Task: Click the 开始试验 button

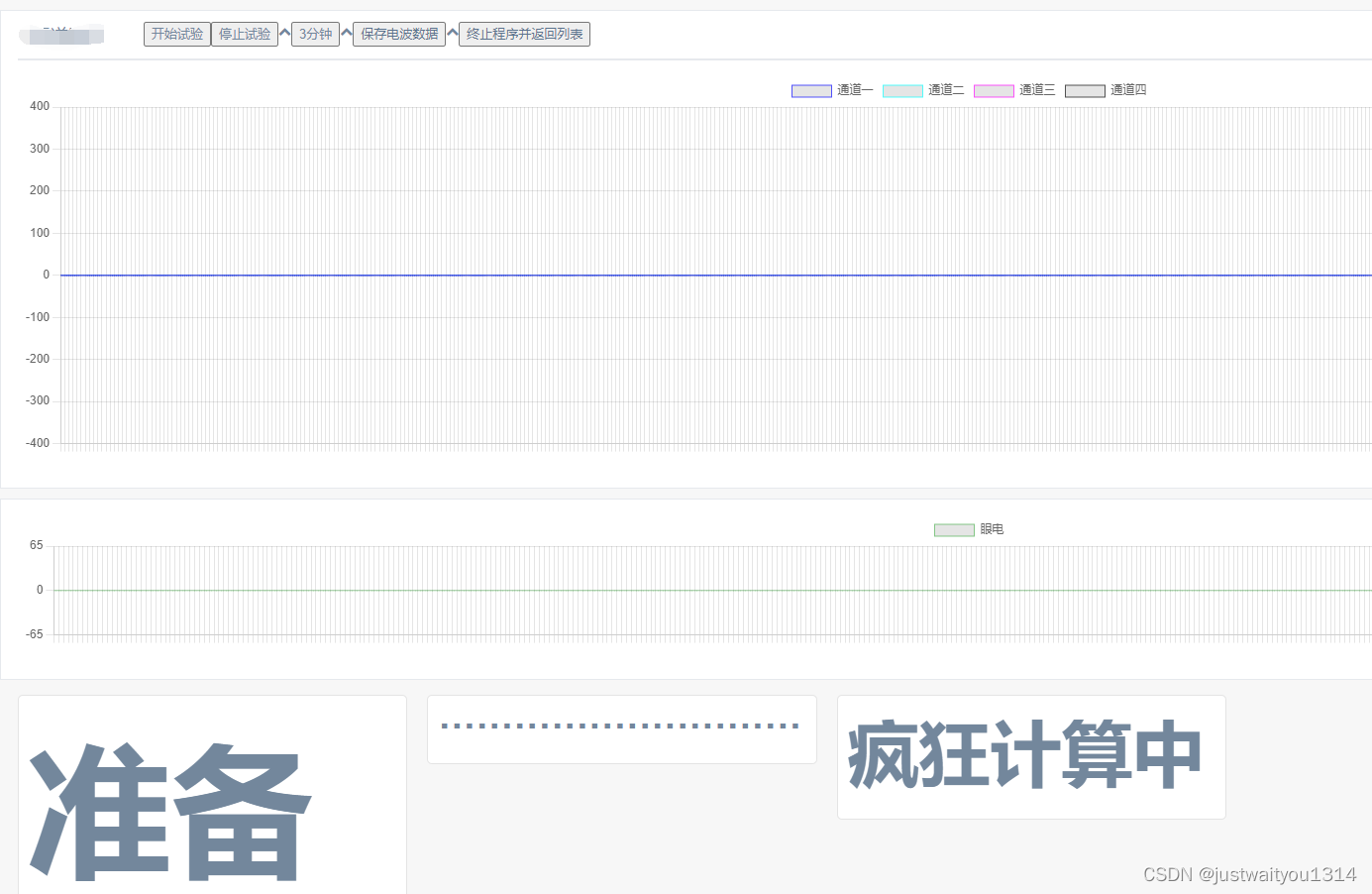Action: click(177, 35)
